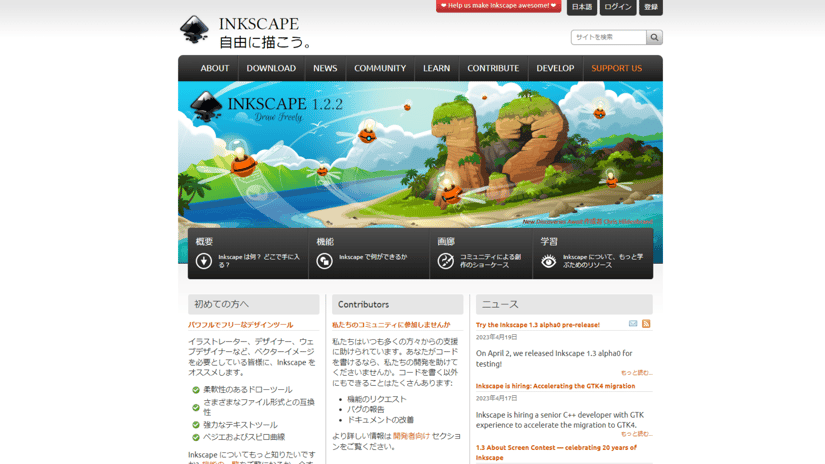Click the 柔軟性のあるドローツール list item
This screenshot has height=464, width=825.
248,390
